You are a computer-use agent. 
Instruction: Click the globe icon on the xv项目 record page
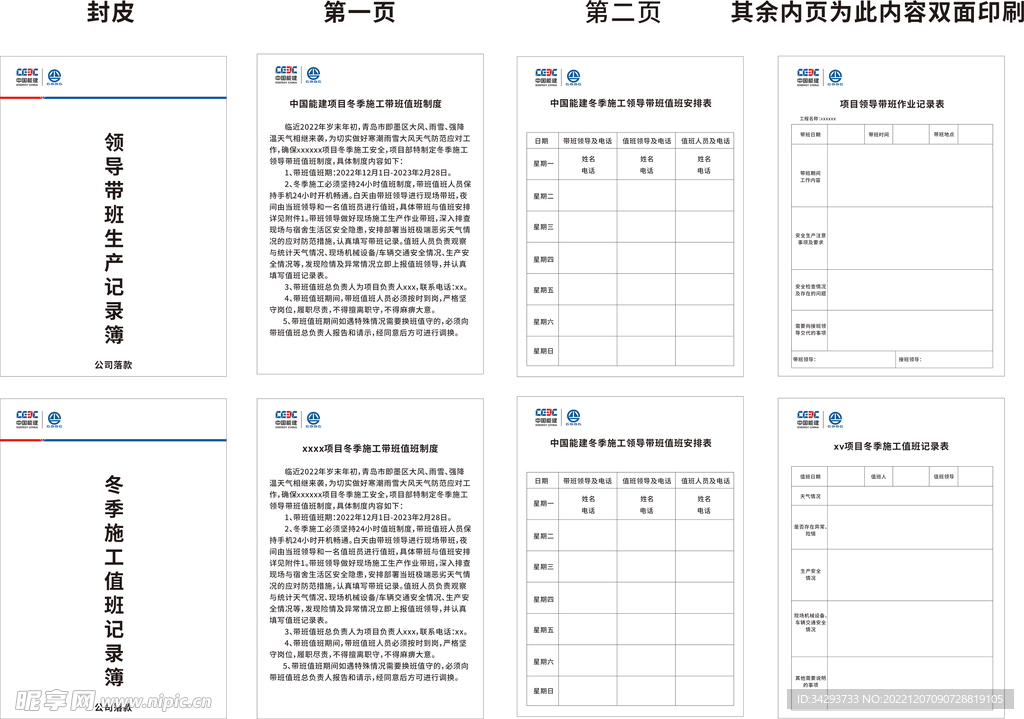tap(836, 416)
